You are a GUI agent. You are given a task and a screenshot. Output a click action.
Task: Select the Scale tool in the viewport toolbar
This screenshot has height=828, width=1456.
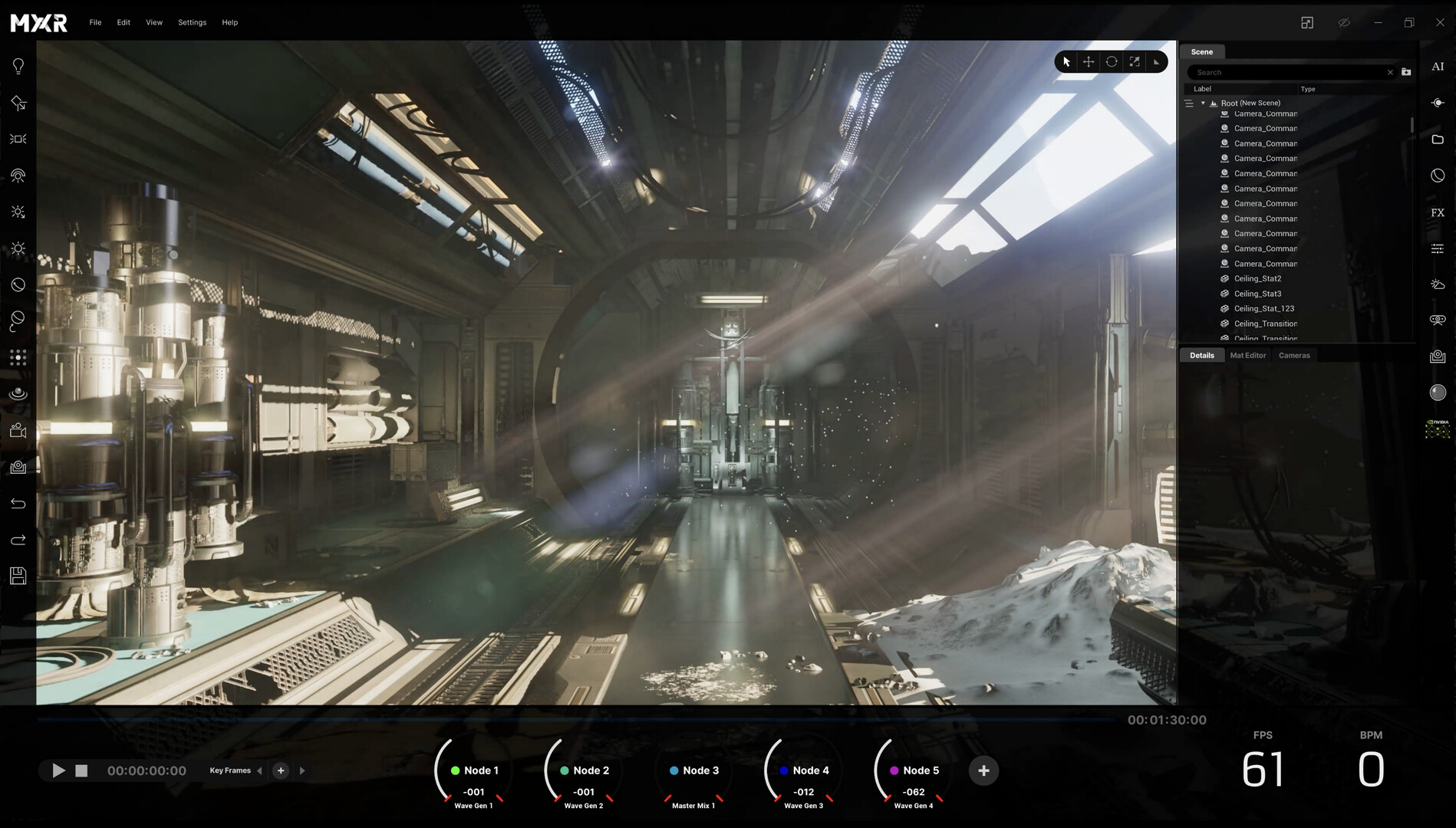1134,61
